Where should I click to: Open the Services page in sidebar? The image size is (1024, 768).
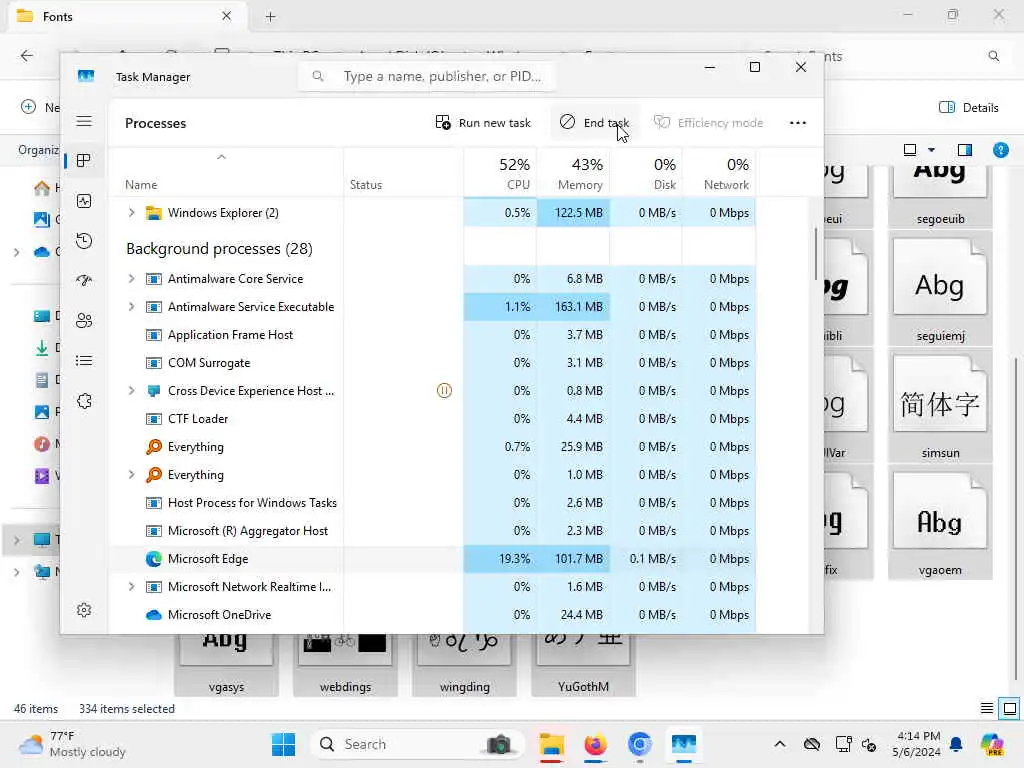tap(84, 401)
